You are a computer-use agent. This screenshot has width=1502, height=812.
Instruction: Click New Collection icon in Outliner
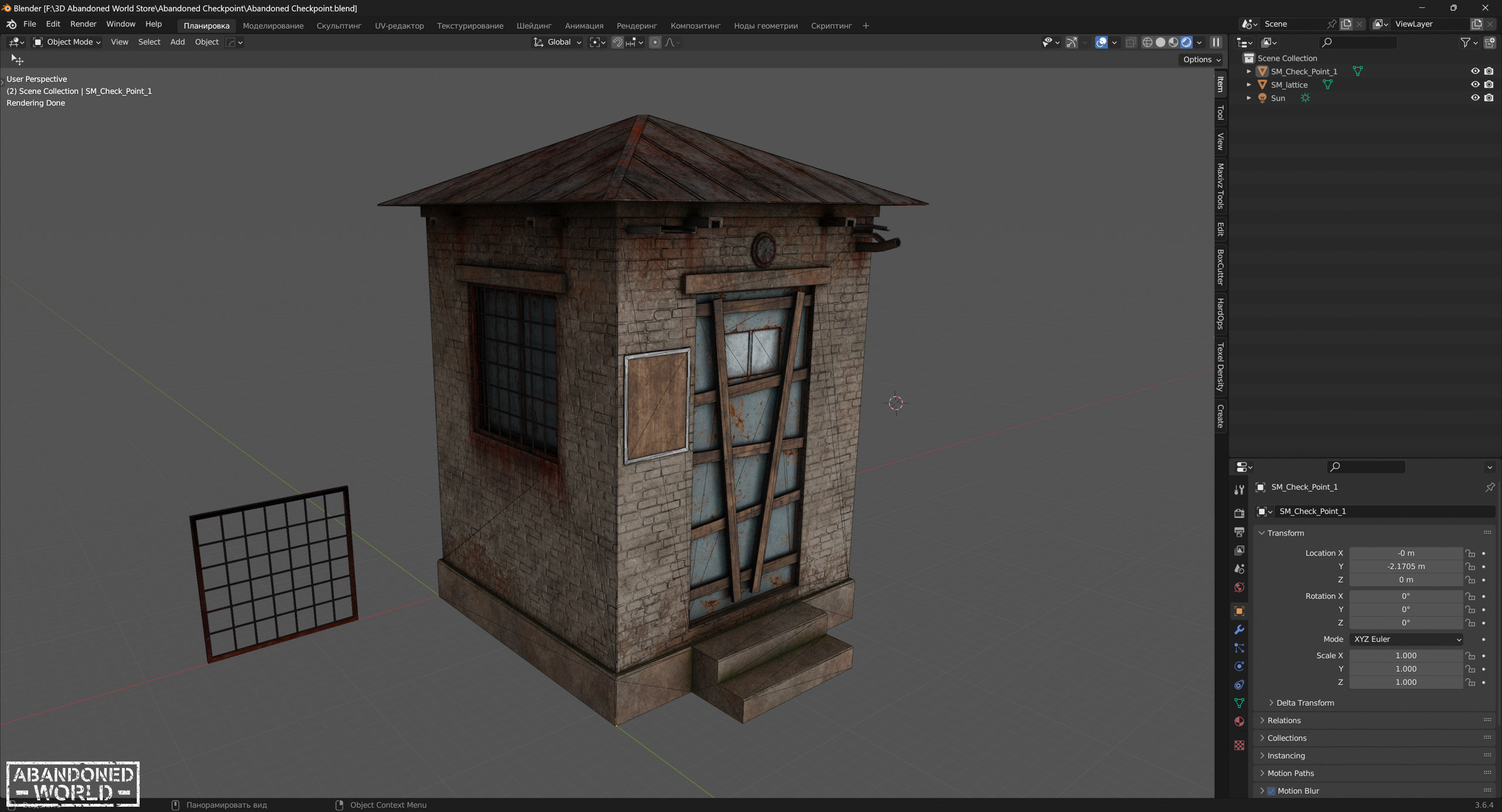click(x=1490, y=42)
